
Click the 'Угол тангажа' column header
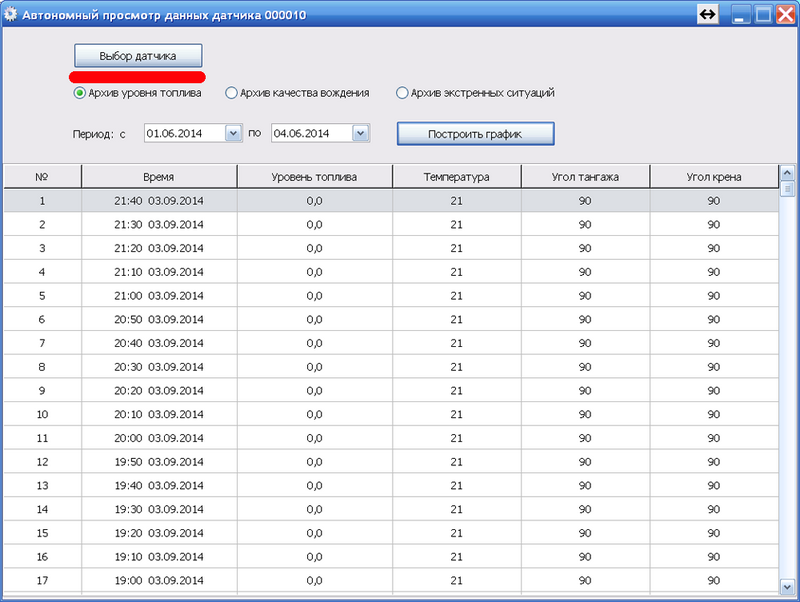pyautogui.click(x=585, y=177)
